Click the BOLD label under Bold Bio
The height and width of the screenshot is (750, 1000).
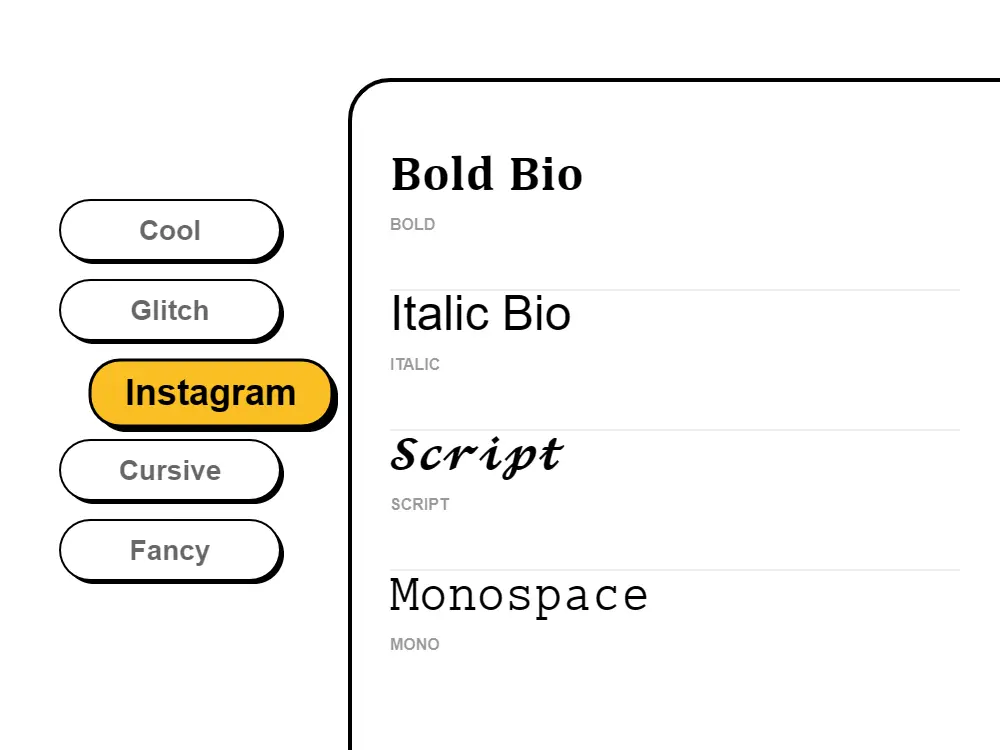click(413, 224)
